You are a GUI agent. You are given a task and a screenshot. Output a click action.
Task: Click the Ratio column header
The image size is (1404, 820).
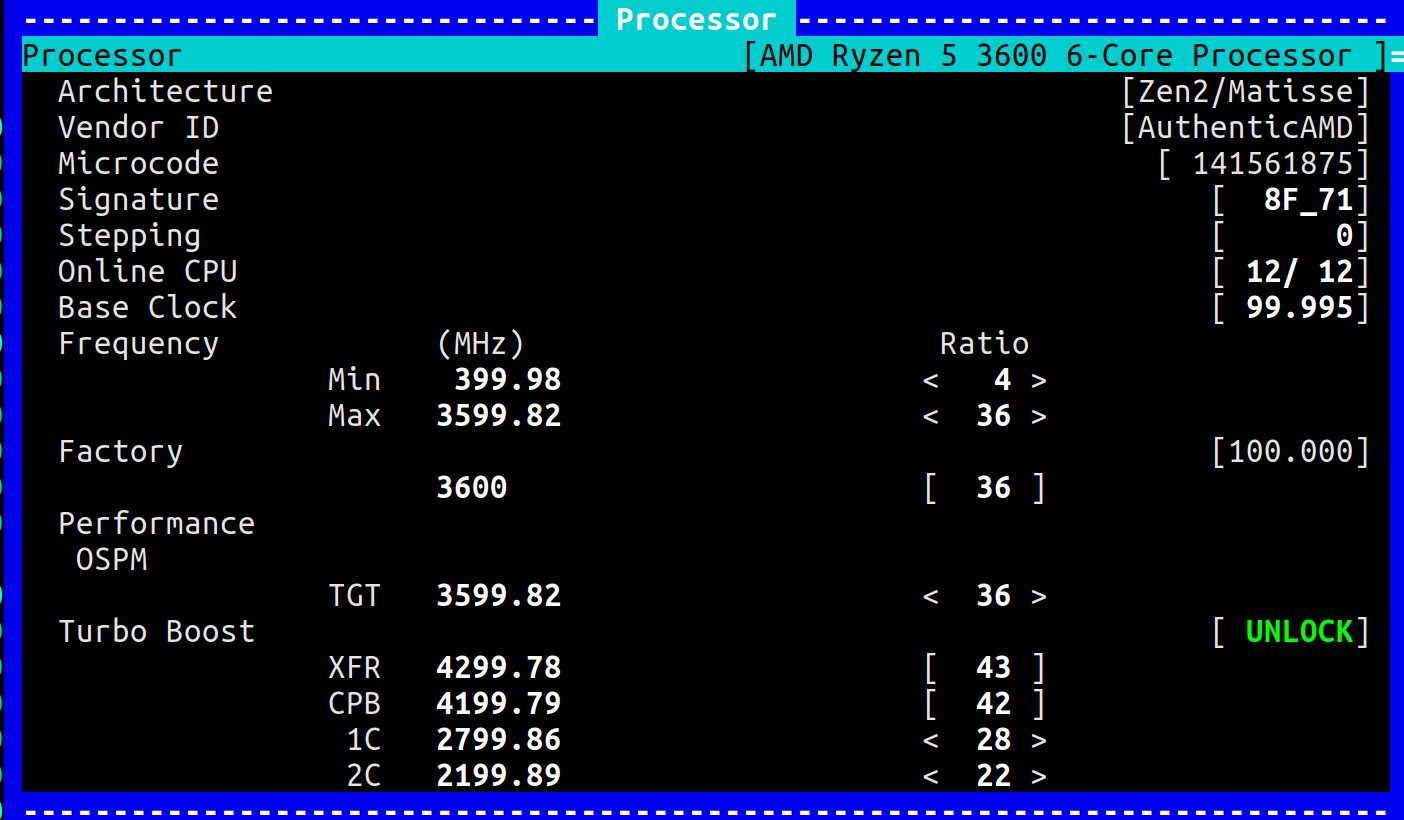coord(984,343)
